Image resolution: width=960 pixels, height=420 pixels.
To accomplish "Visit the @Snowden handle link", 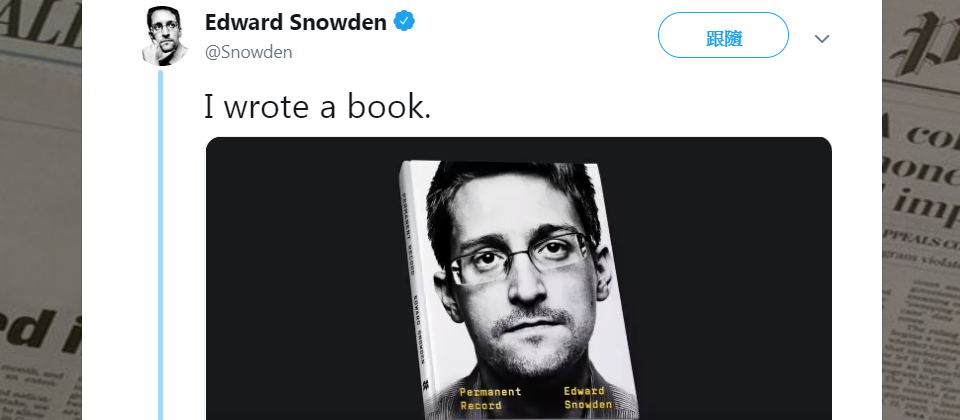I will click(x=249, y=52).
